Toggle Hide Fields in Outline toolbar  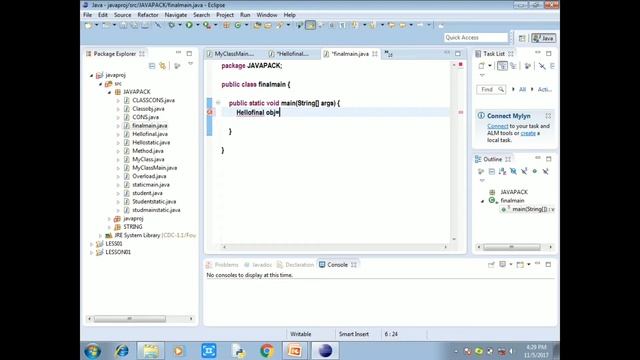click(x=513, y=171)
